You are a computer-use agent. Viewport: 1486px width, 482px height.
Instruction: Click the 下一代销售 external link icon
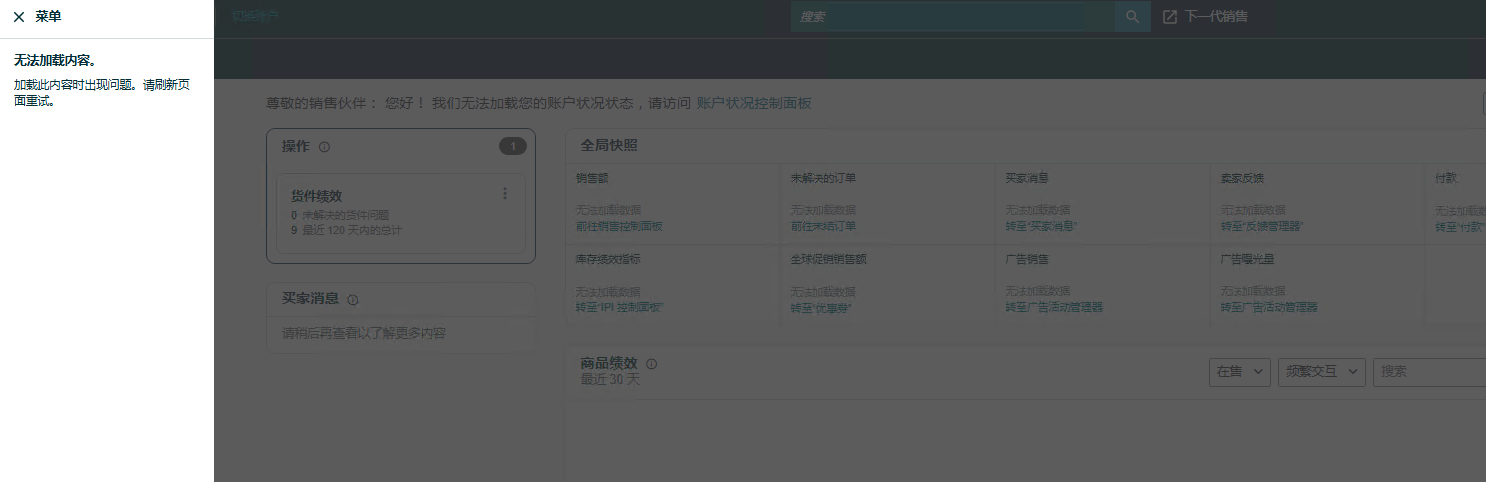[x=1170, y=17]
